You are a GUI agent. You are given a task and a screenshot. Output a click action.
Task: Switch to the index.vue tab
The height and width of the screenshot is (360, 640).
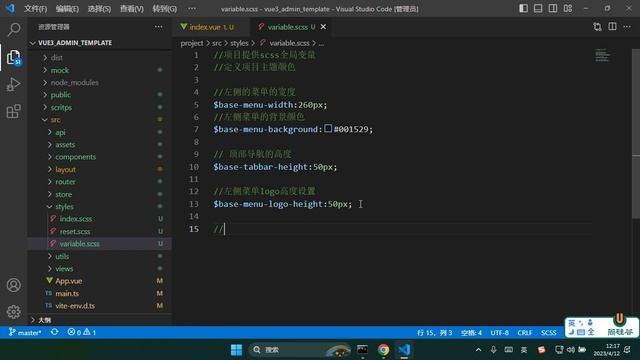(x=211, y=27)
